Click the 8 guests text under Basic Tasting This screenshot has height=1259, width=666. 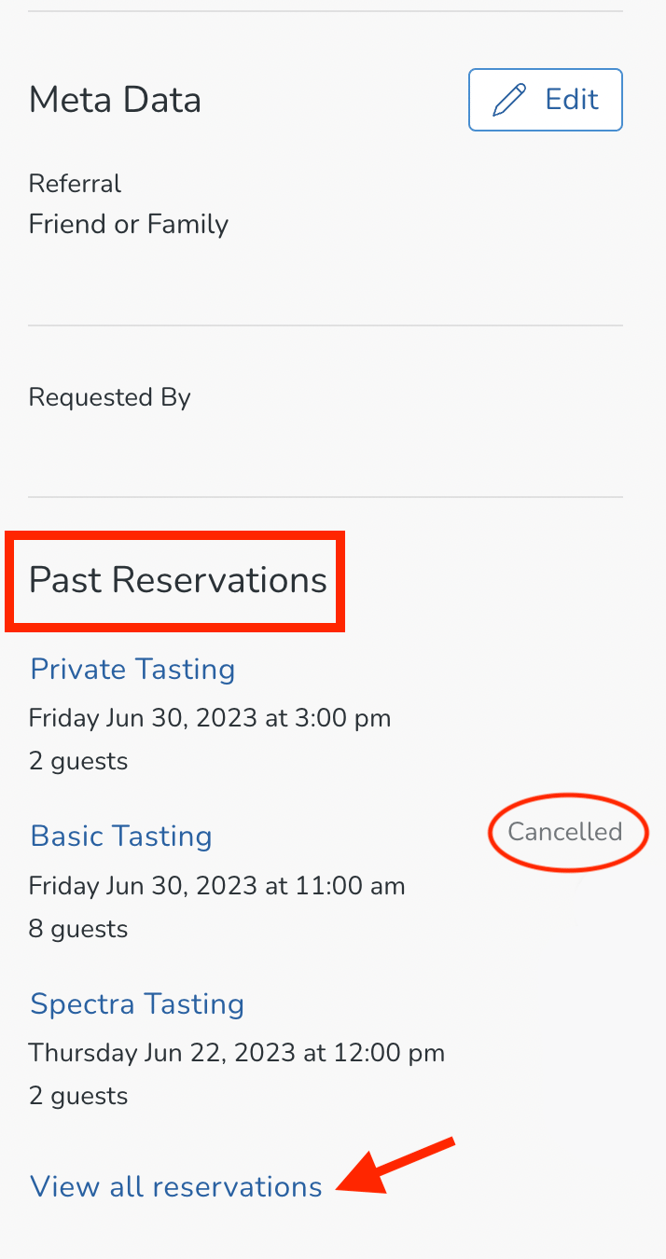(78, 929)
